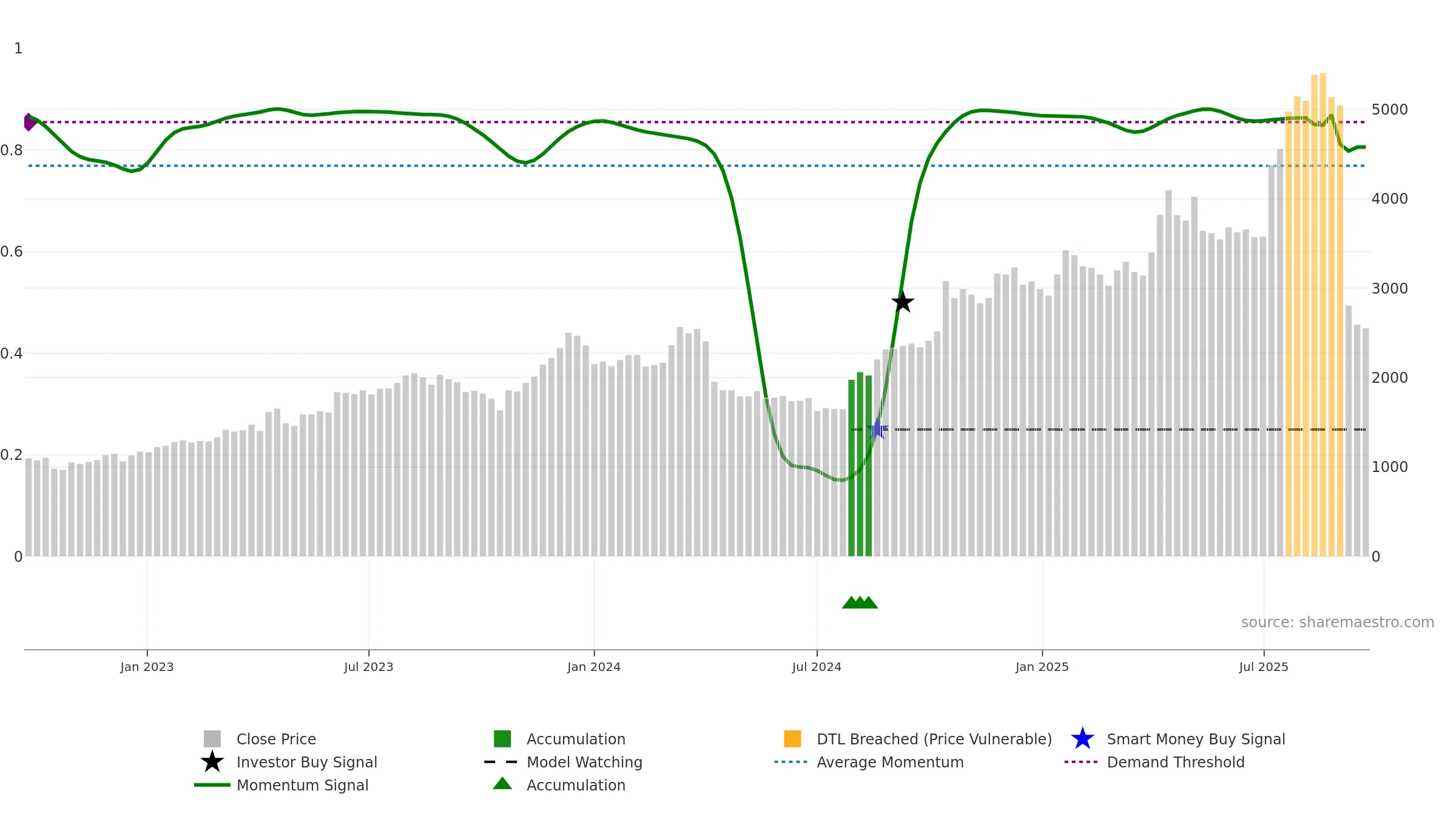Click the blue Smart Money star on chart
1456x819 pixels.
click(x=877, y=429)
